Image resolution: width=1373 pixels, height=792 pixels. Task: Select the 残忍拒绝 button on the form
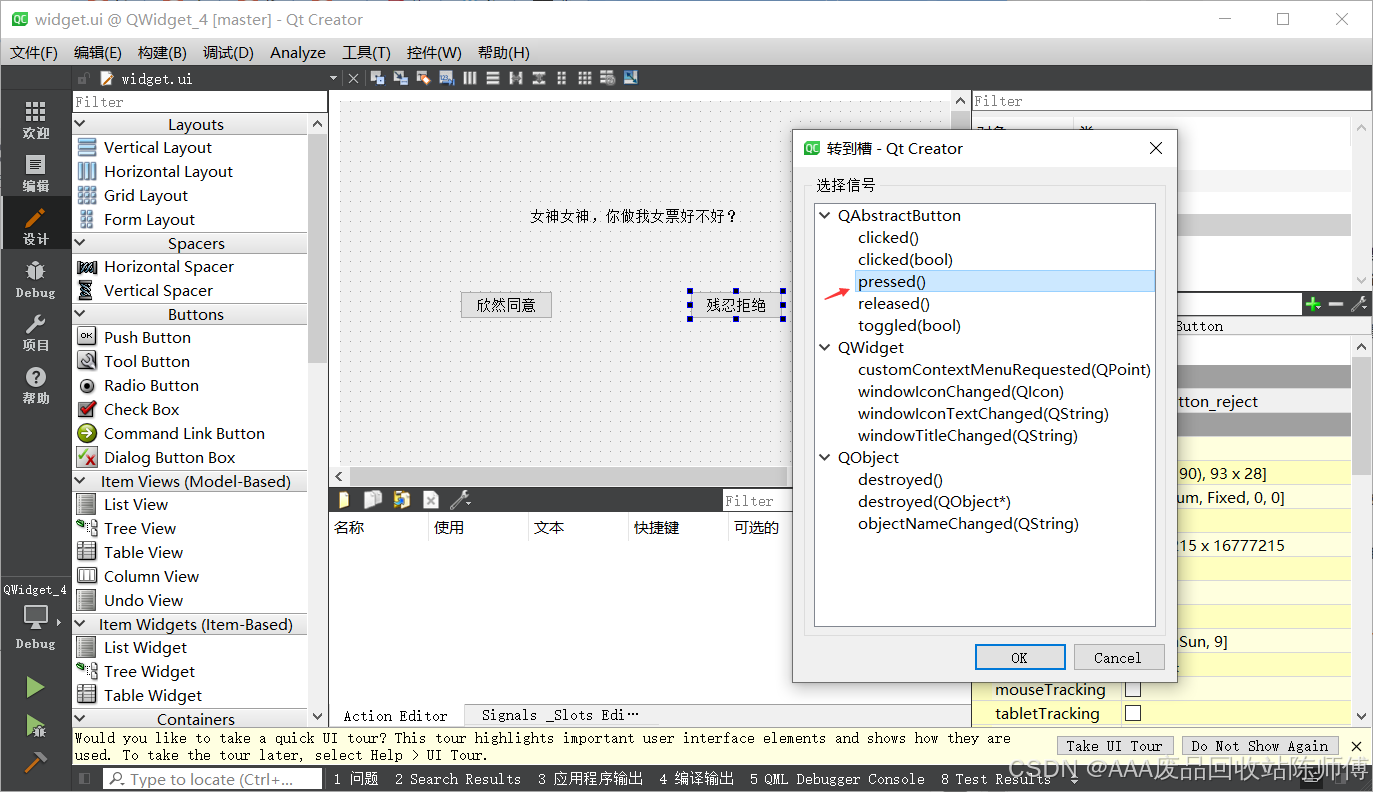tap(736, 305)
